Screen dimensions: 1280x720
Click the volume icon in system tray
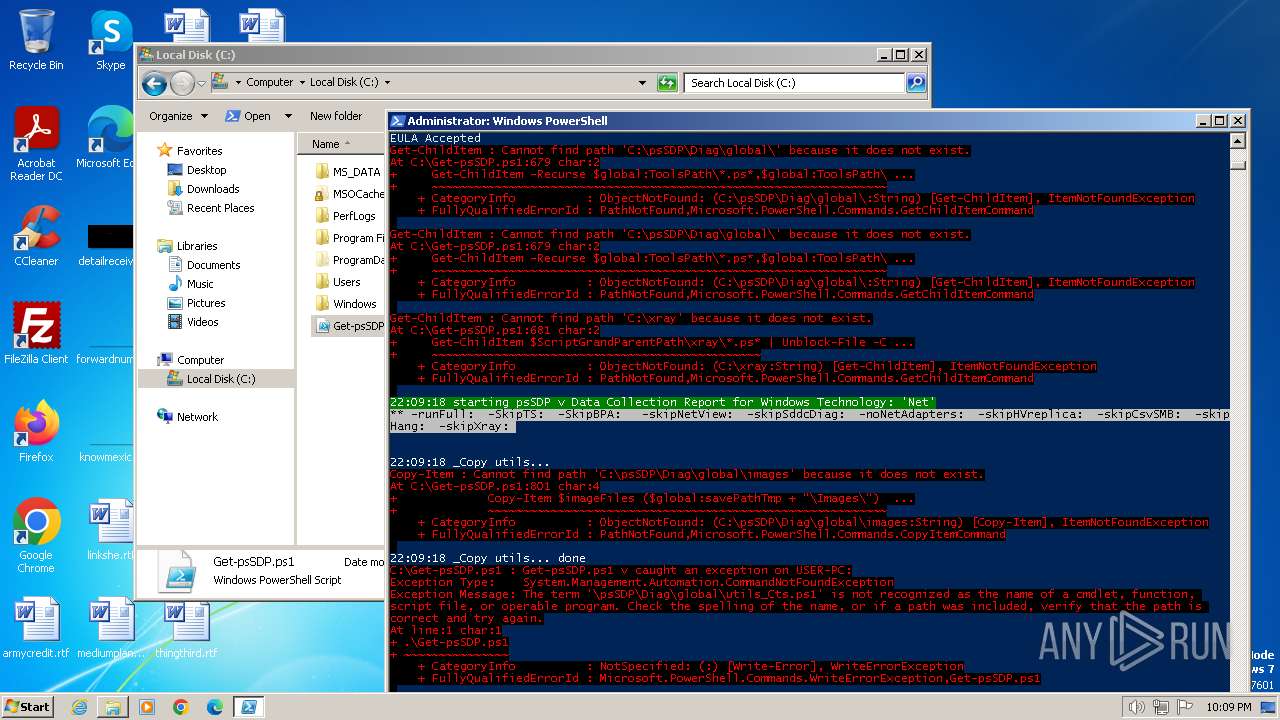(x=1136, y=707)
